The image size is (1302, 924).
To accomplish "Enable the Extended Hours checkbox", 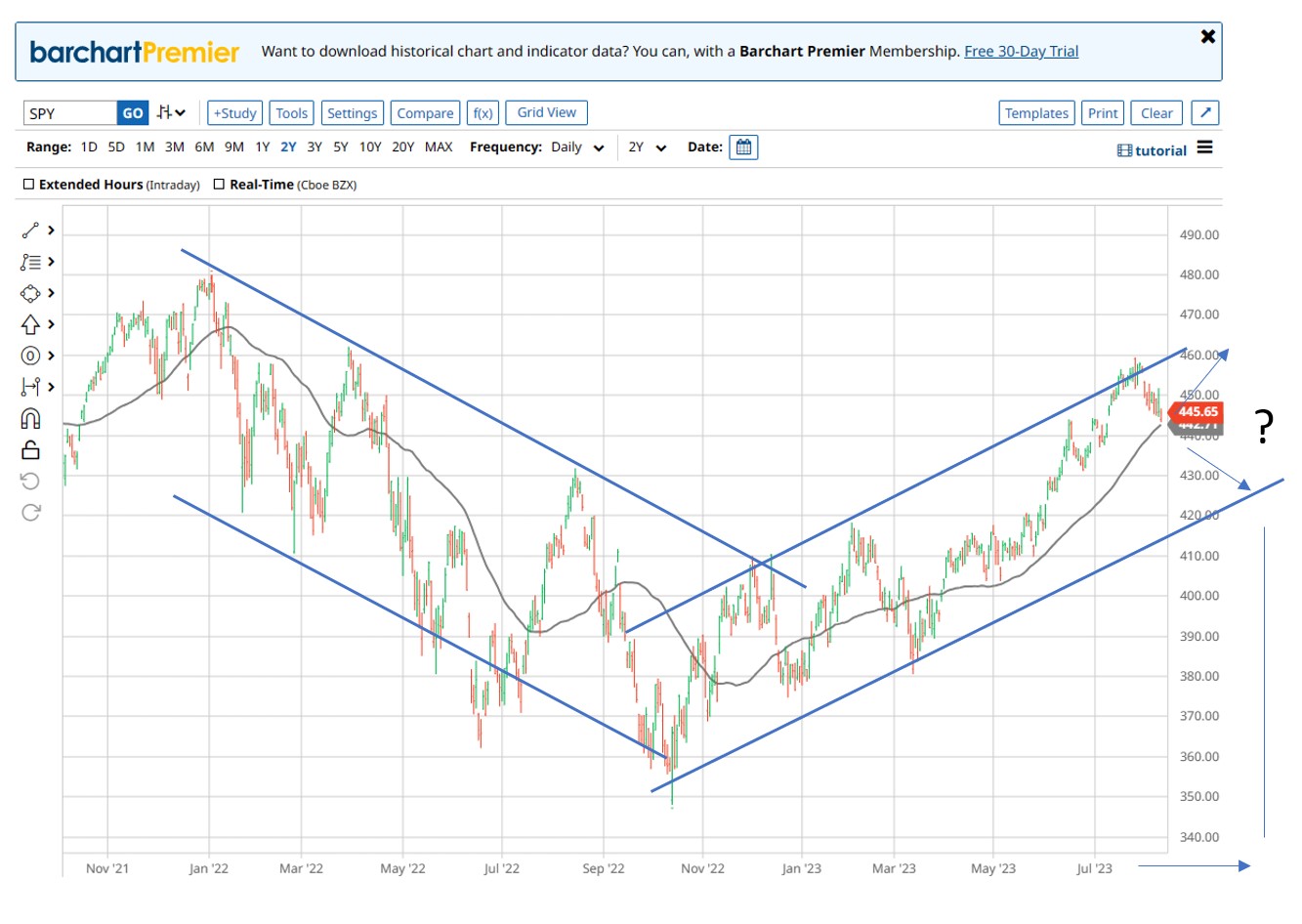I will pyautogui.click(x=28, y=184).
